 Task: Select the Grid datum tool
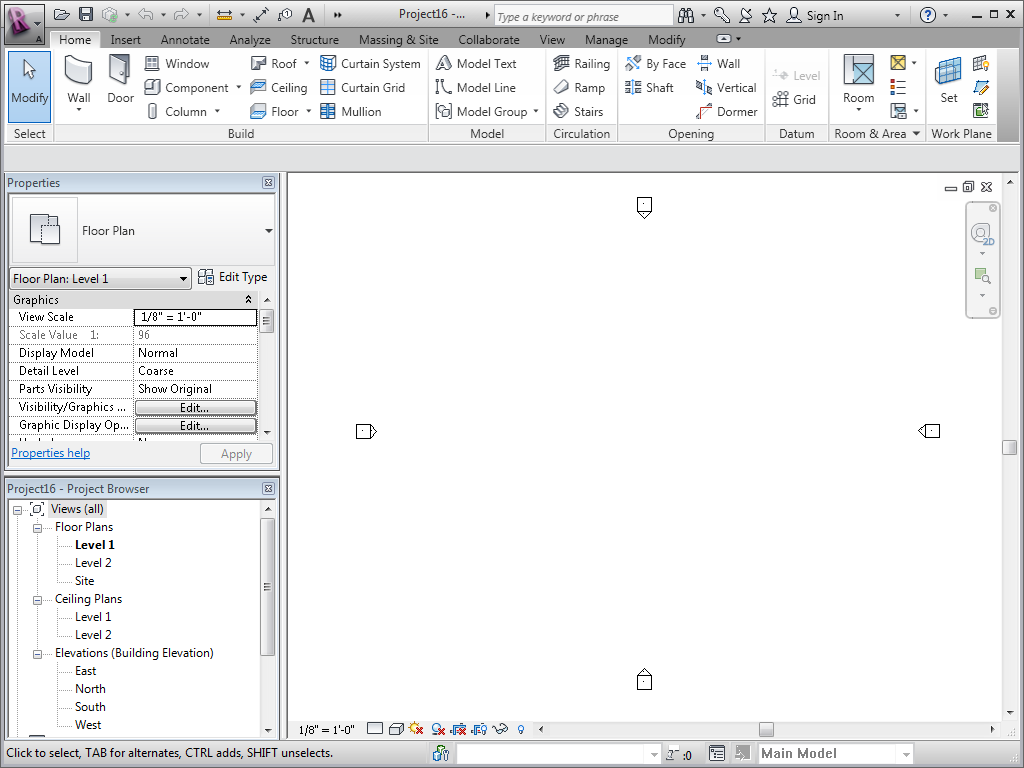(794, 100)
